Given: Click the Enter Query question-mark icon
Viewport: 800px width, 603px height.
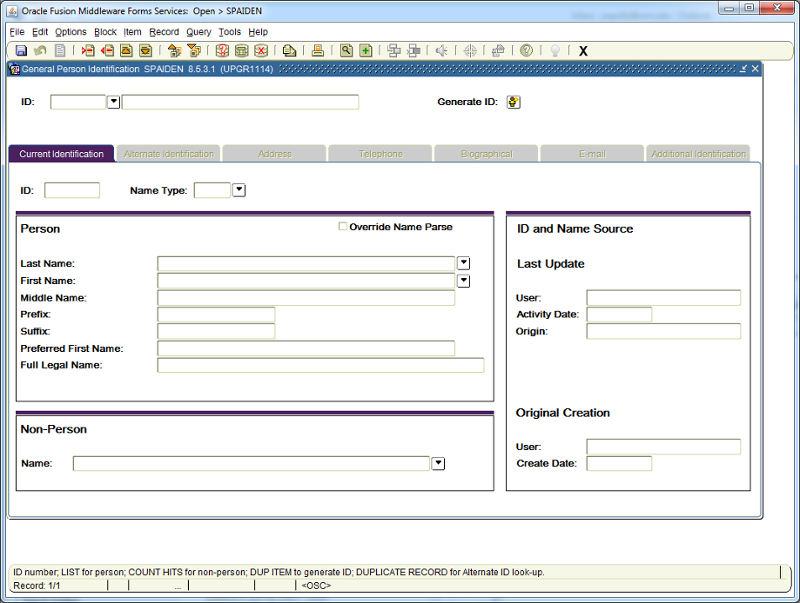Looking at the screenshot, I should coord(222,51).
